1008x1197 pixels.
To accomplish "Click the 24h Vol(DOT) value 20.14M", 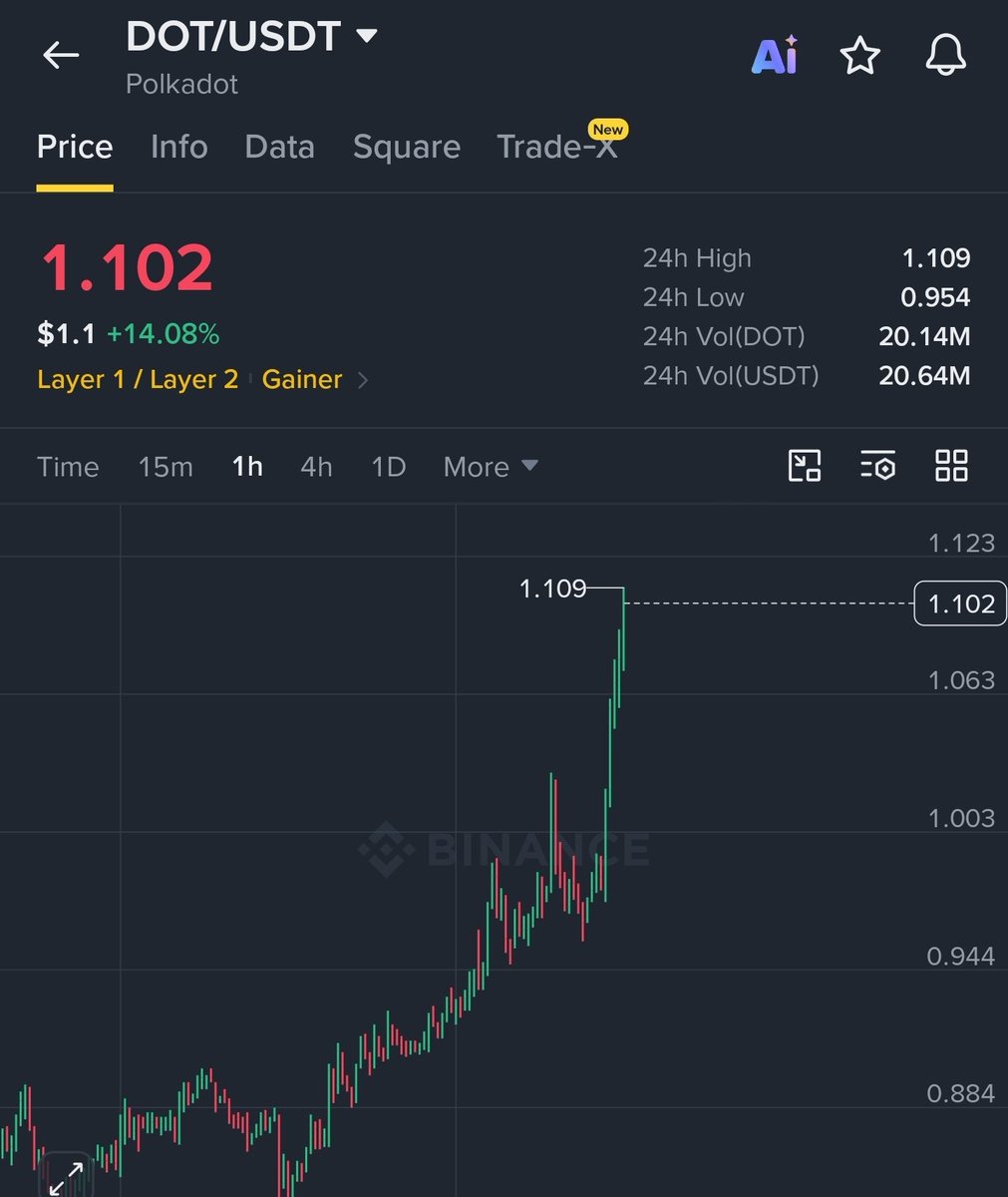I will (x=924, y=337).
